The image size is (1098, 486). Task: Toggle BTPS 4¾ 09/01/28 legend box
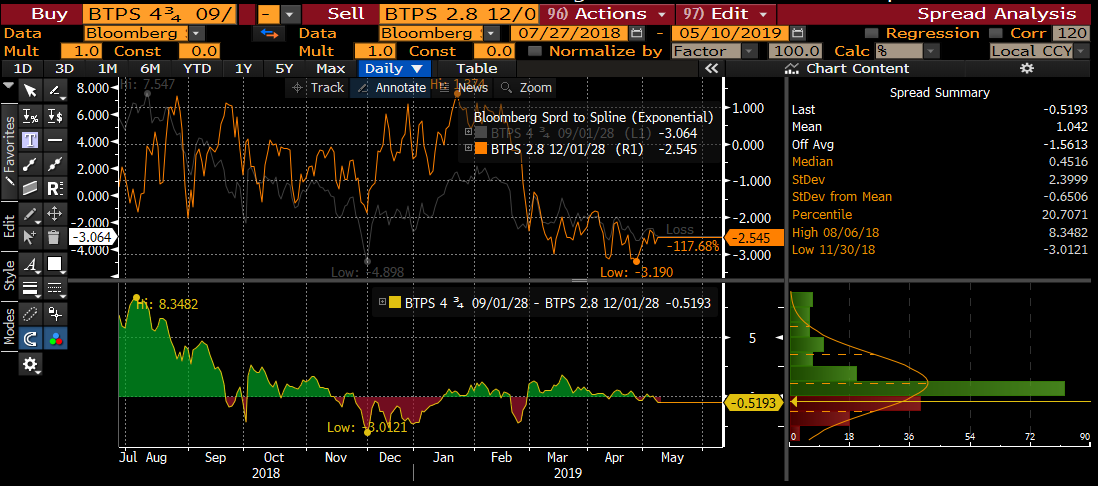pos(480,132)
